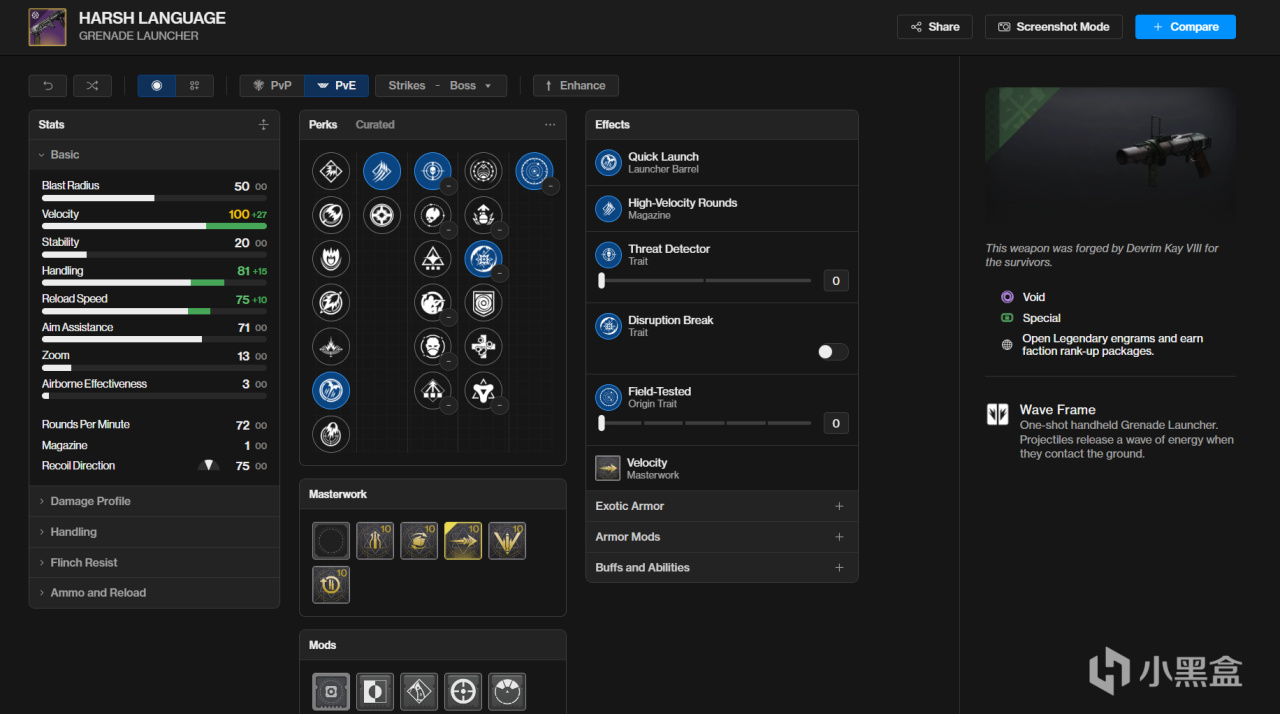Select the flame-shield Countermass barrel perk
This screenshot has width=1280, height=714.
tap(331, 259)
